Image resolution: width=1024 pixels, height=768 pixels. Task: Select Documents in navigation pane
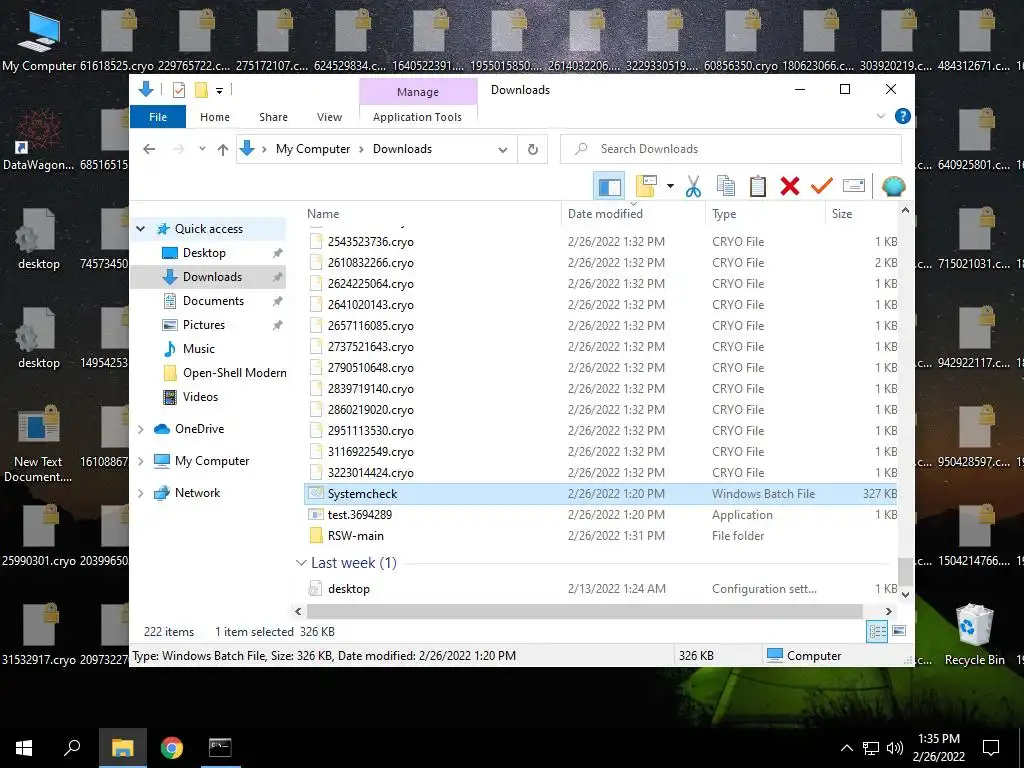pyautogui.click(x=213, y=301)
